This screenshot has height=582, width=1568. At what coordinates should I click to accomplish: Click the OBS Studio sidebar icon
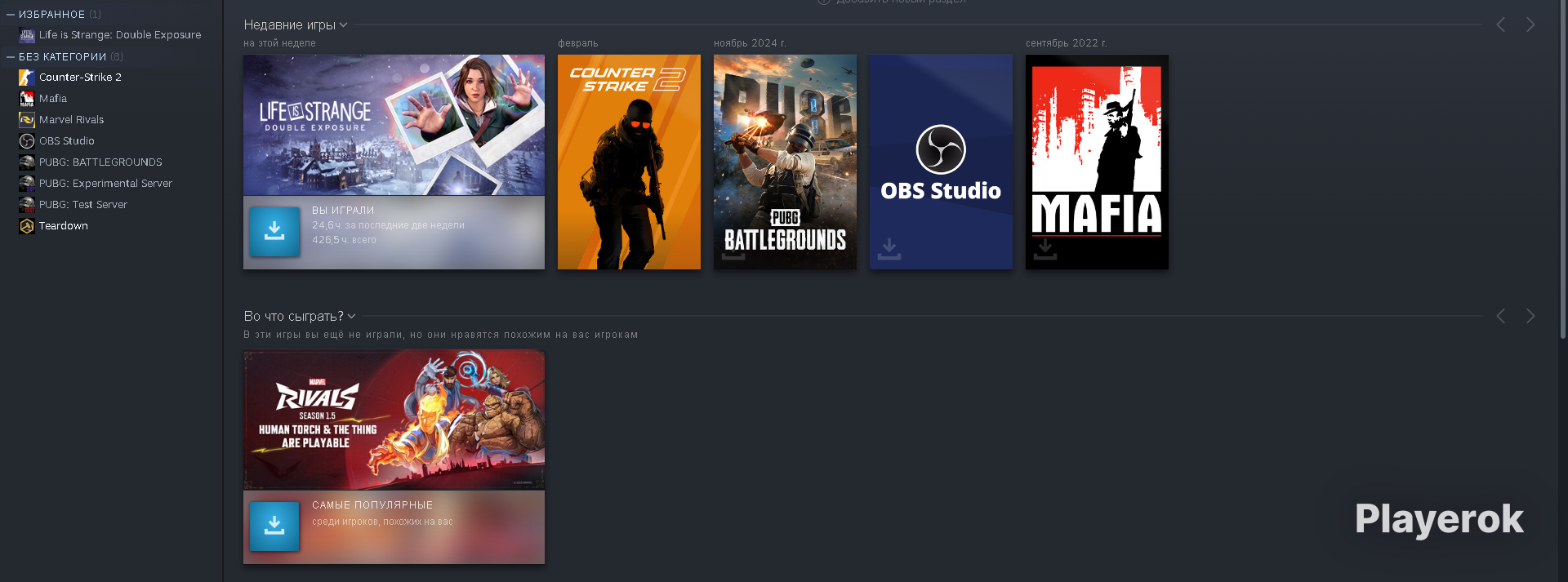click(x=27, y=141)
